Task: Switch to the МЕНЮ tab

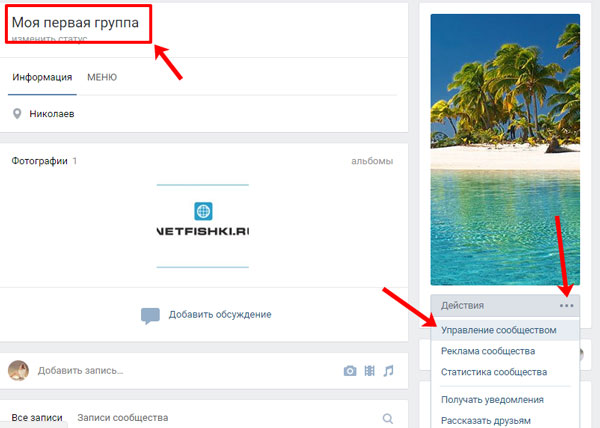Action: coord(102,77)
